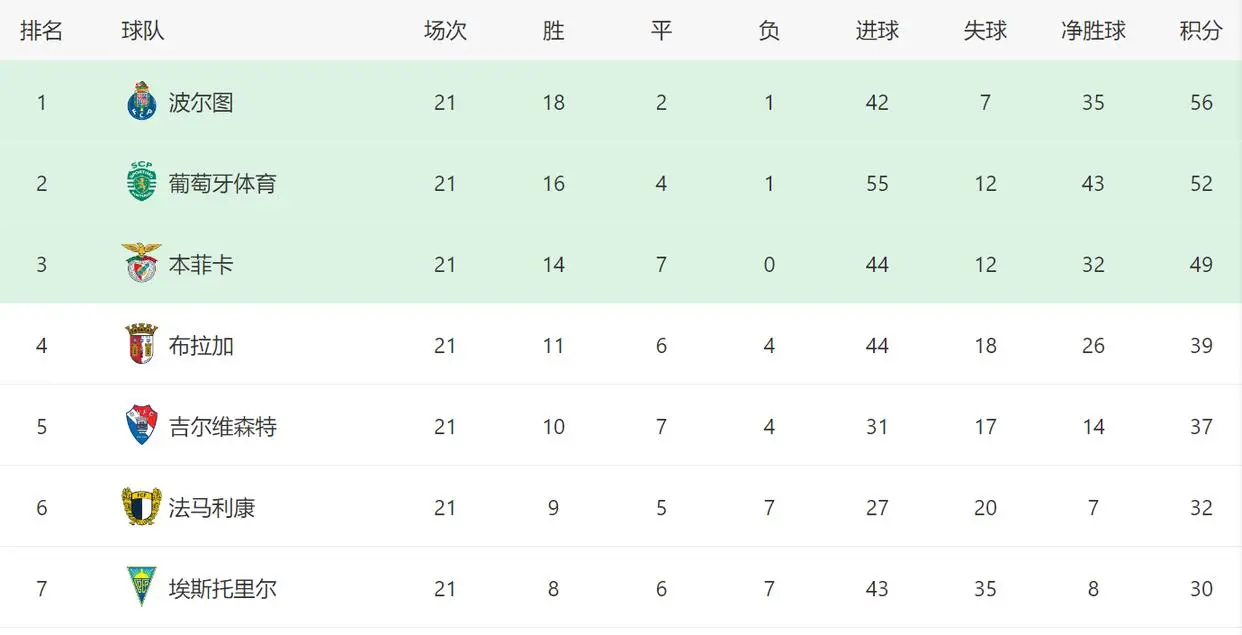Click the 进球 column header
The image size is (1242, 635).
[x=877, y=31]
